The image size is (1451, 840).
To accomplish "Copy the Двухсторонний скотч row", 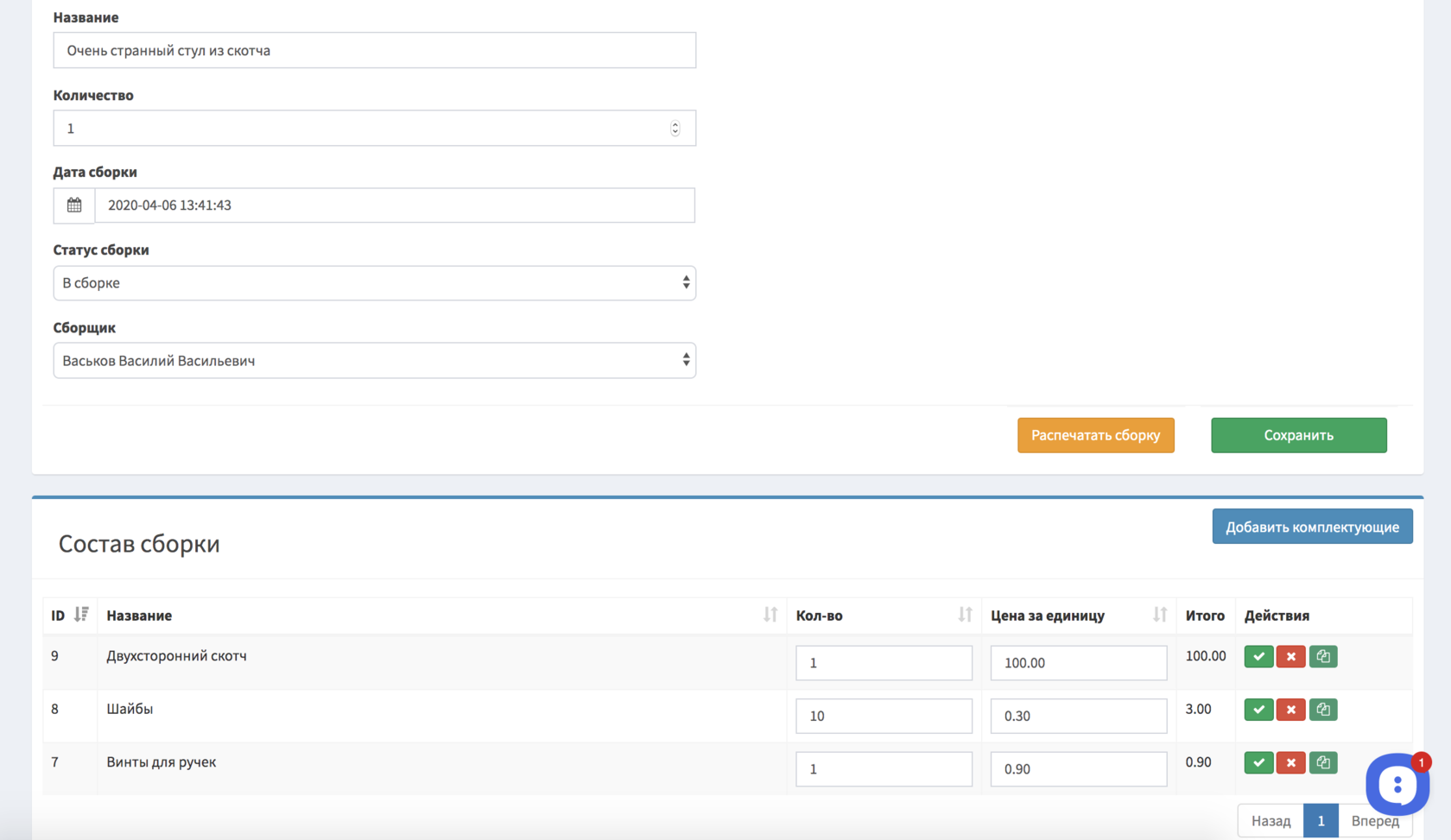I will pos(1323,656).
